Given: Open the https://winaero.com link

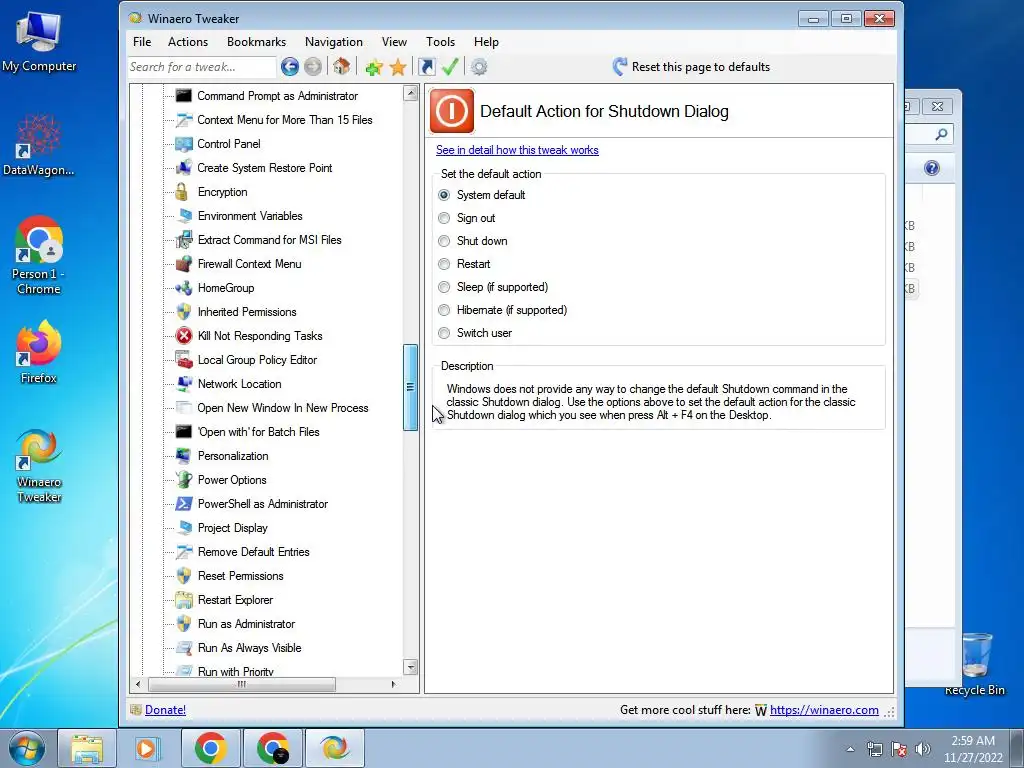Looking at the screenshot, I should click(824, 710).
